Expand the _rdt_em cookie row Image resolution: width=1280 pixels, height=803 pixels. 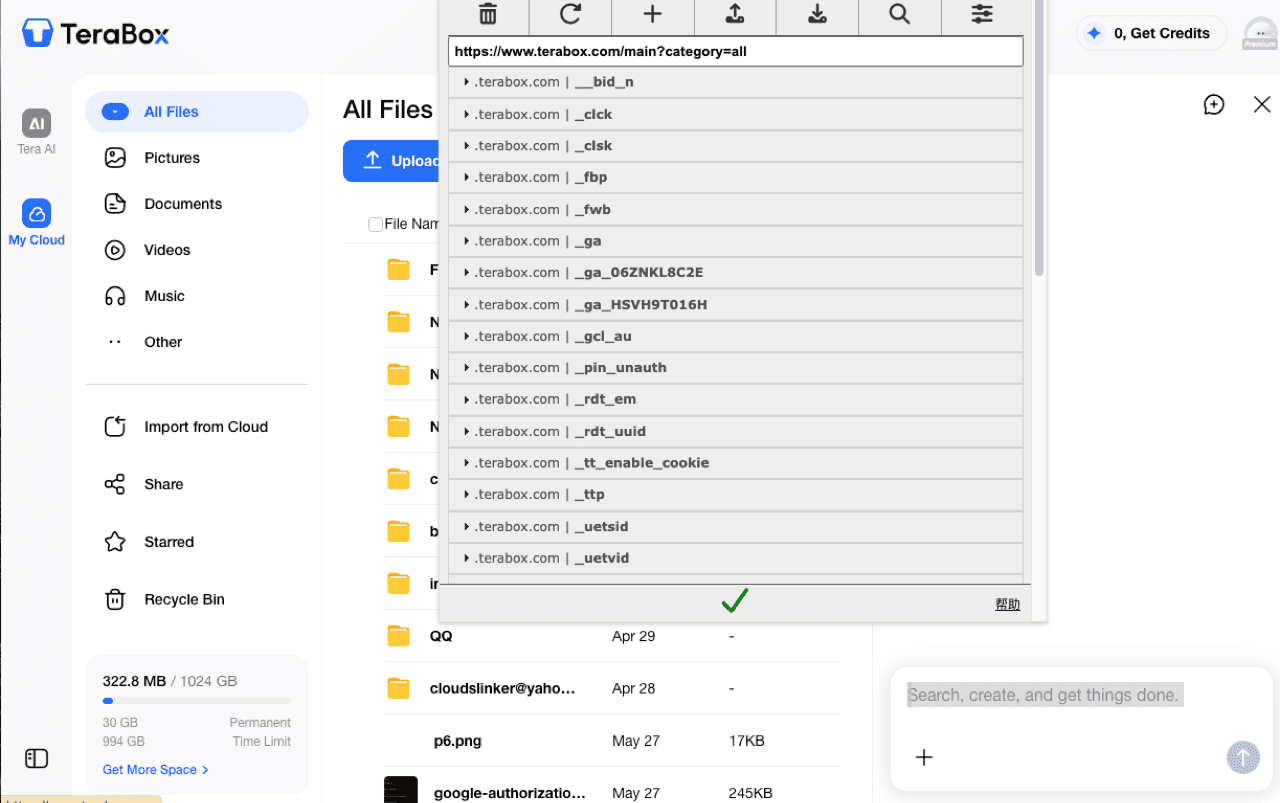click(735, 399)
